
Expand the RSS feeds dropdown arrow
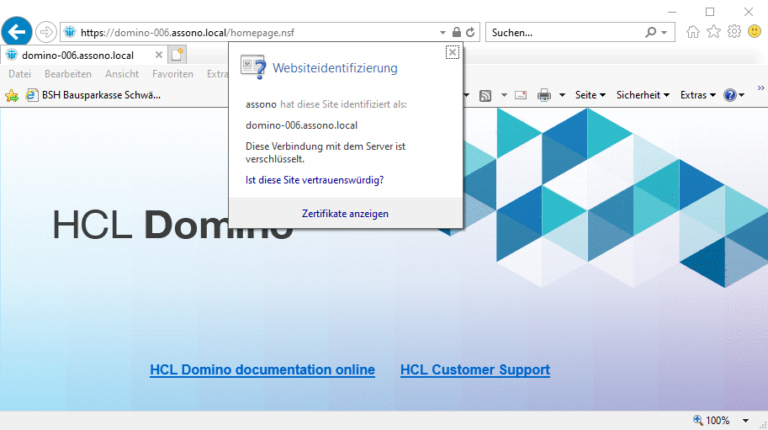pos(504,95)
